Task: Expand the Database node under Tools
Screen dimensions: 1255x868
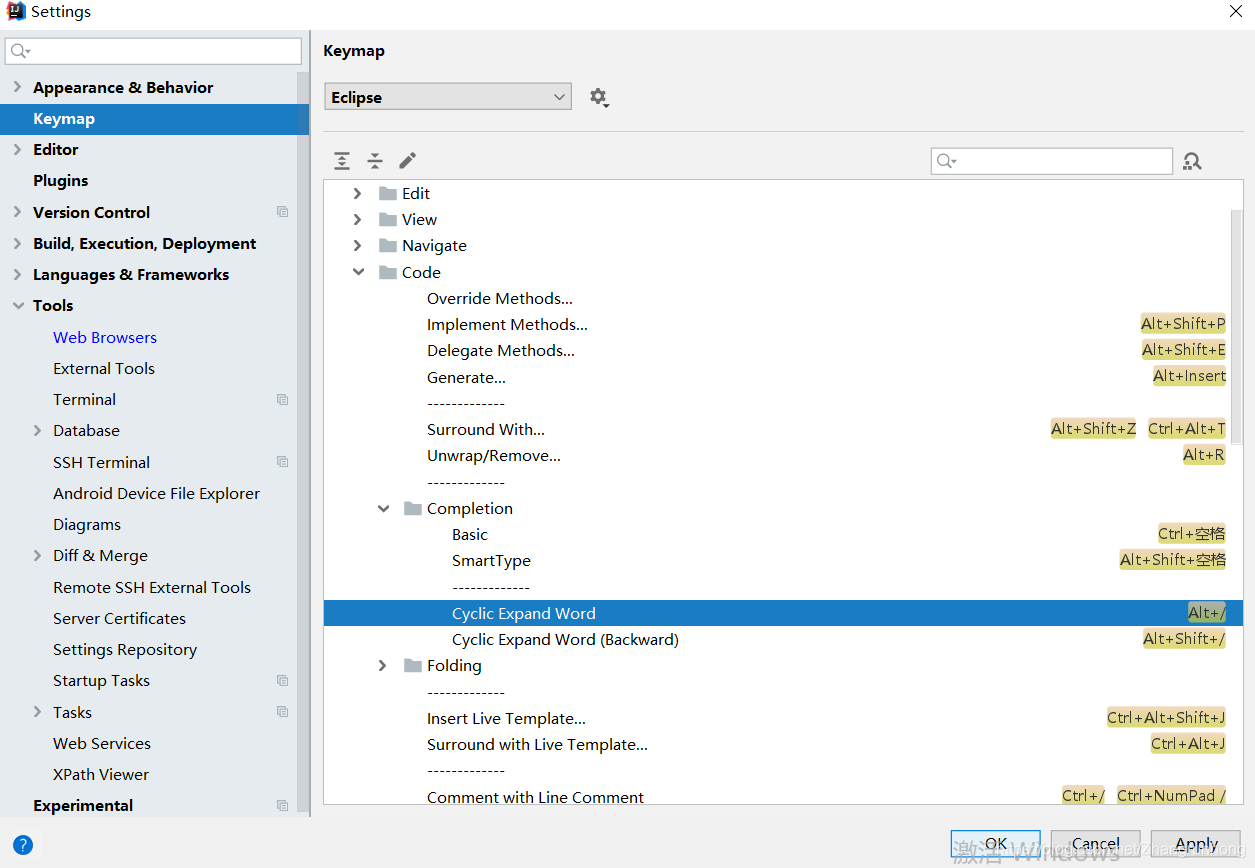Action: [x=37, y=430]
